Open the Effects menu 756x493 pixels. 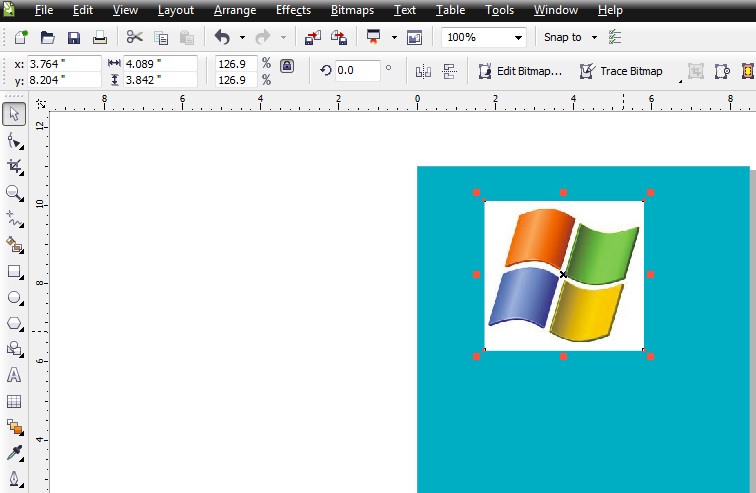[x=293, y=10]
